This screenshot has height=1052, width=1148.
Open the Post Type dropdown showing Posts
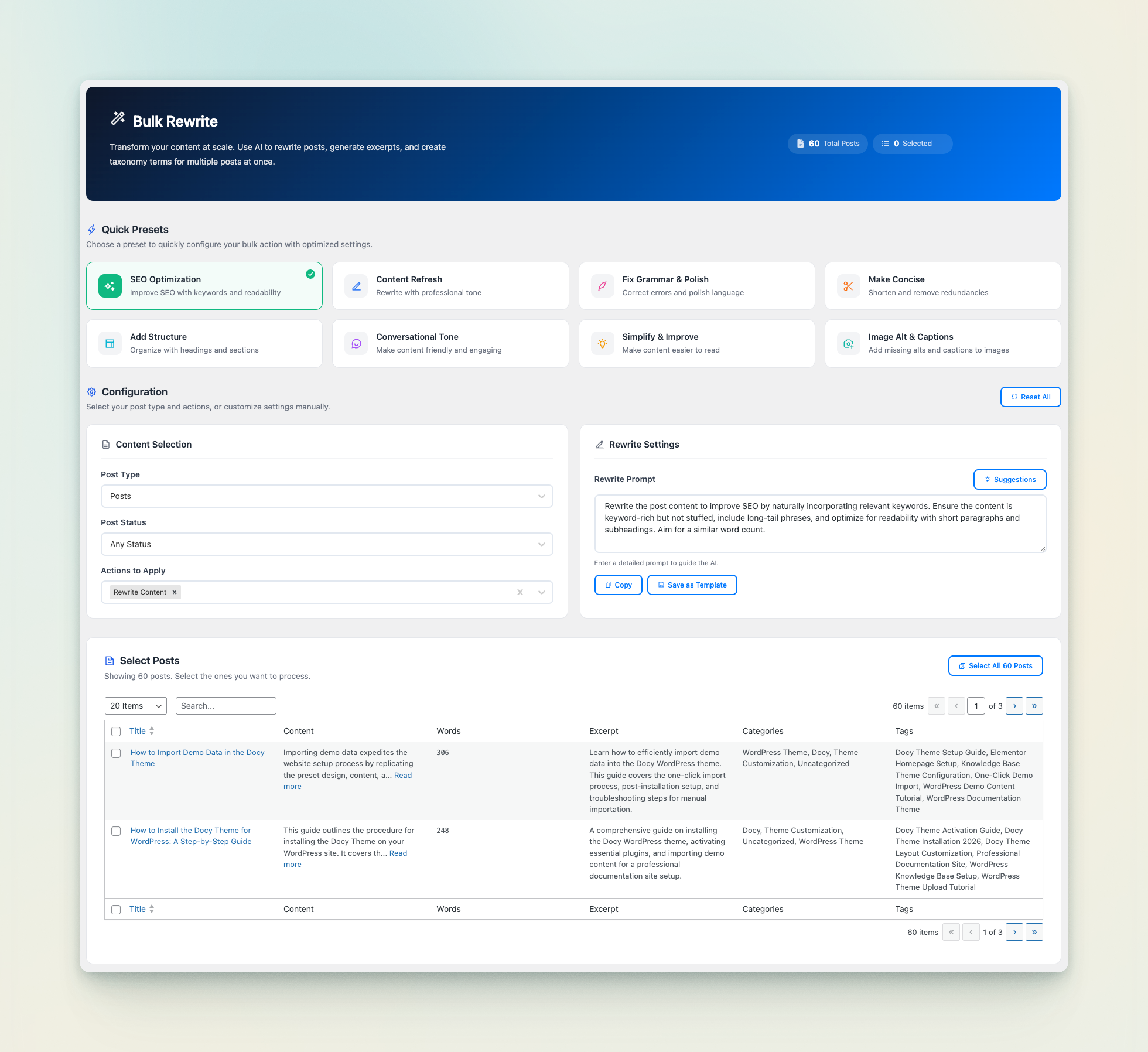click(327, 496)
